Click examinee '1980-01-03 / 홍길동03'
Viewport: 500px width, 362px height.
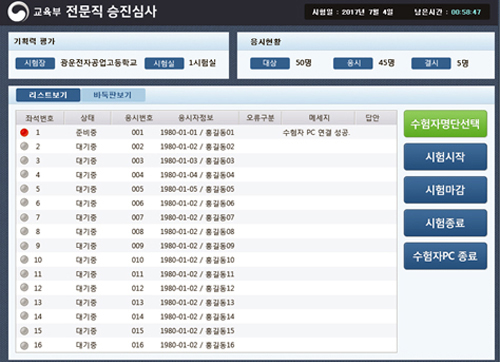[197, 161]
